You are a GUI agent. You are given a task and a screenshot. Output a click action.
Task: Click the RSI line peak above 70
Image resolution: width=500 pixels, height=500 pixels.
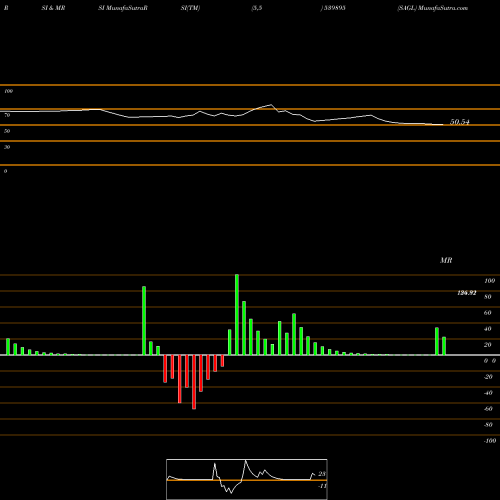point(271,105)
